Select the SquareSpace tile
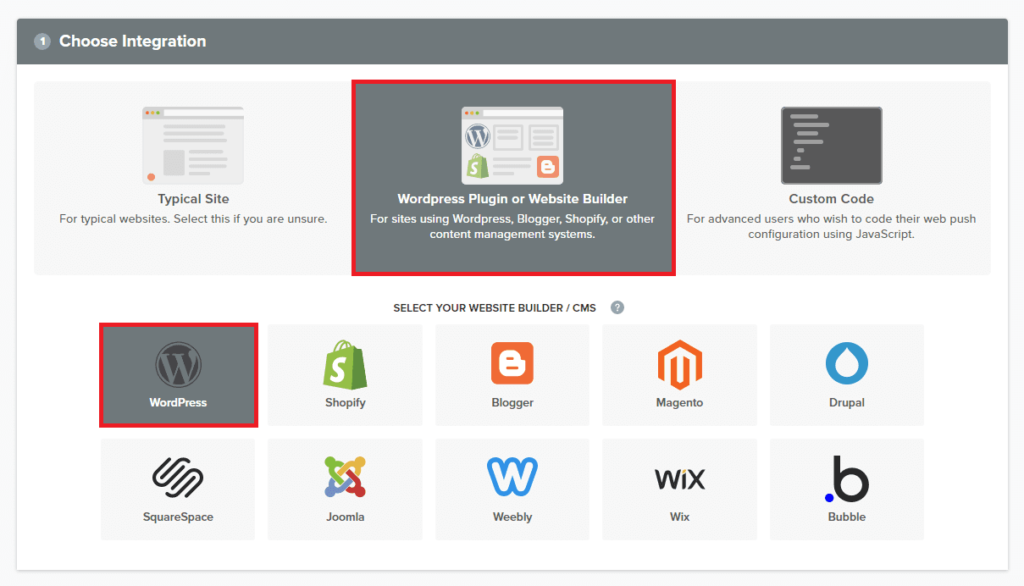 click(178, 489)
